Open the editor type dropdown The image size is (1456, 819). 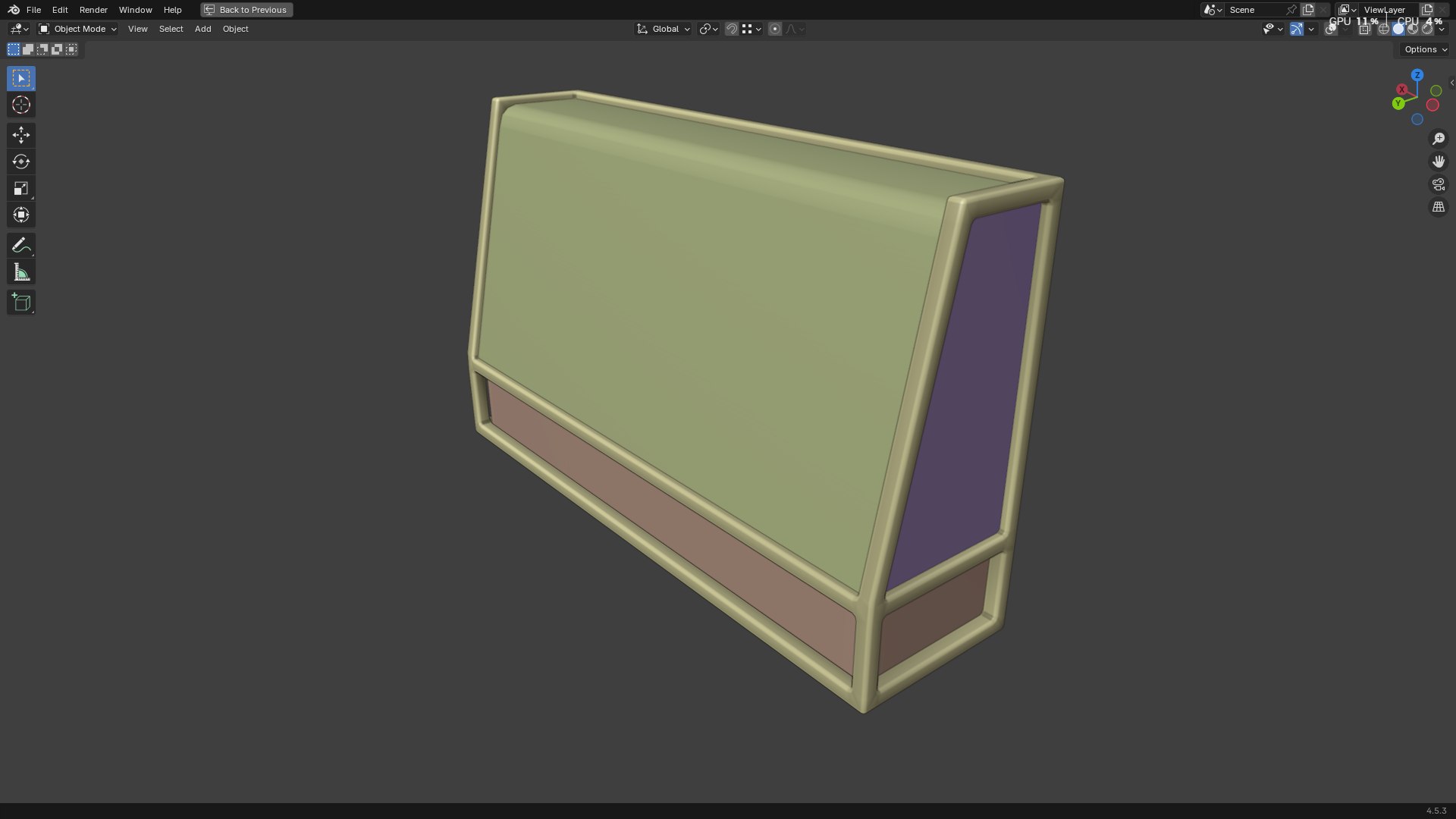[19, 29]
